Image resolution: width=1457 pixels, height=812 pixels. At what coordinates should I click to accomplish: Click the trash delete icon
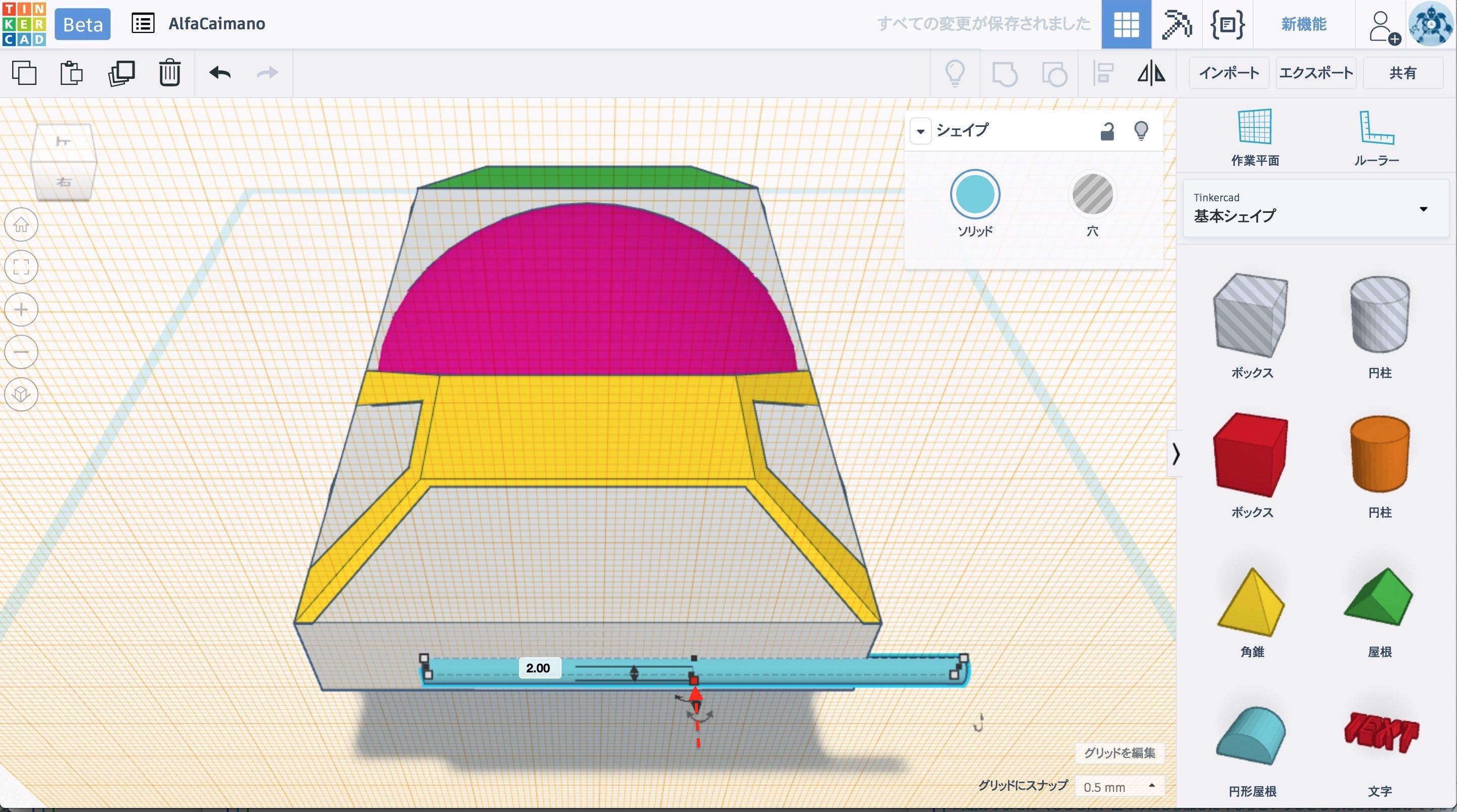coord(169,73)
